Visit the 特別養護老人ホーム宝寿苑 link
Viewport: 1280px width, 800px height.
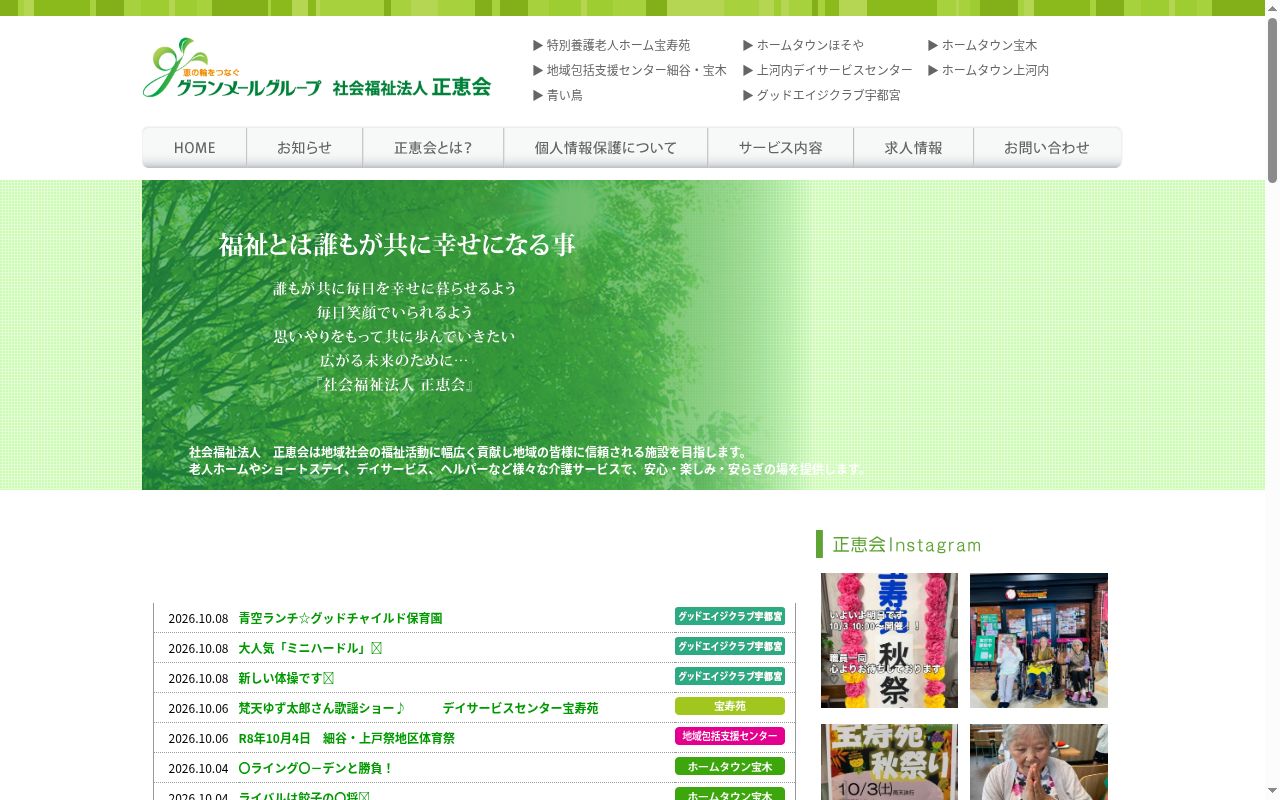[612, 45]
